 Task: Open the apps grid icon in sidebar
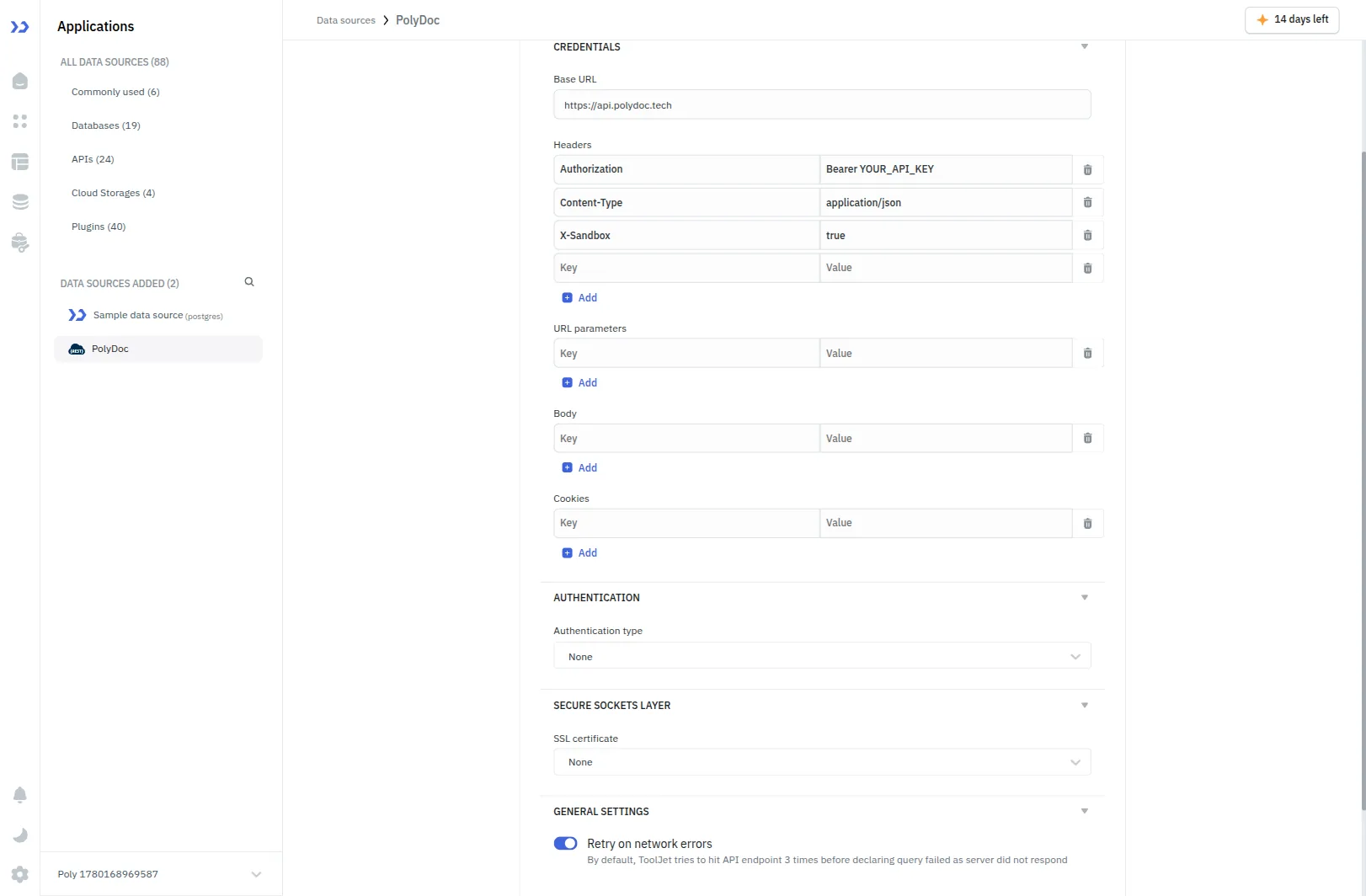[x=20, y=121]
